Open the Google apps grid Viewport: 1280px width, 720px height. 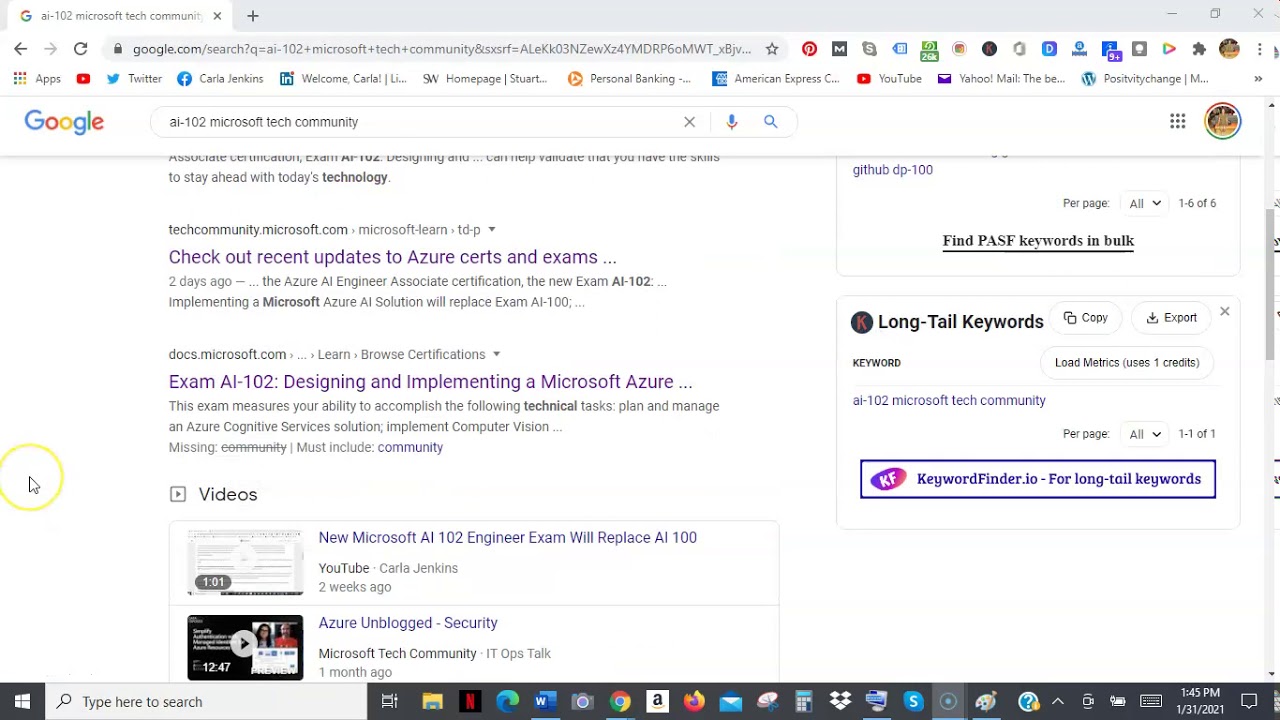click(x=1178, y=121)
